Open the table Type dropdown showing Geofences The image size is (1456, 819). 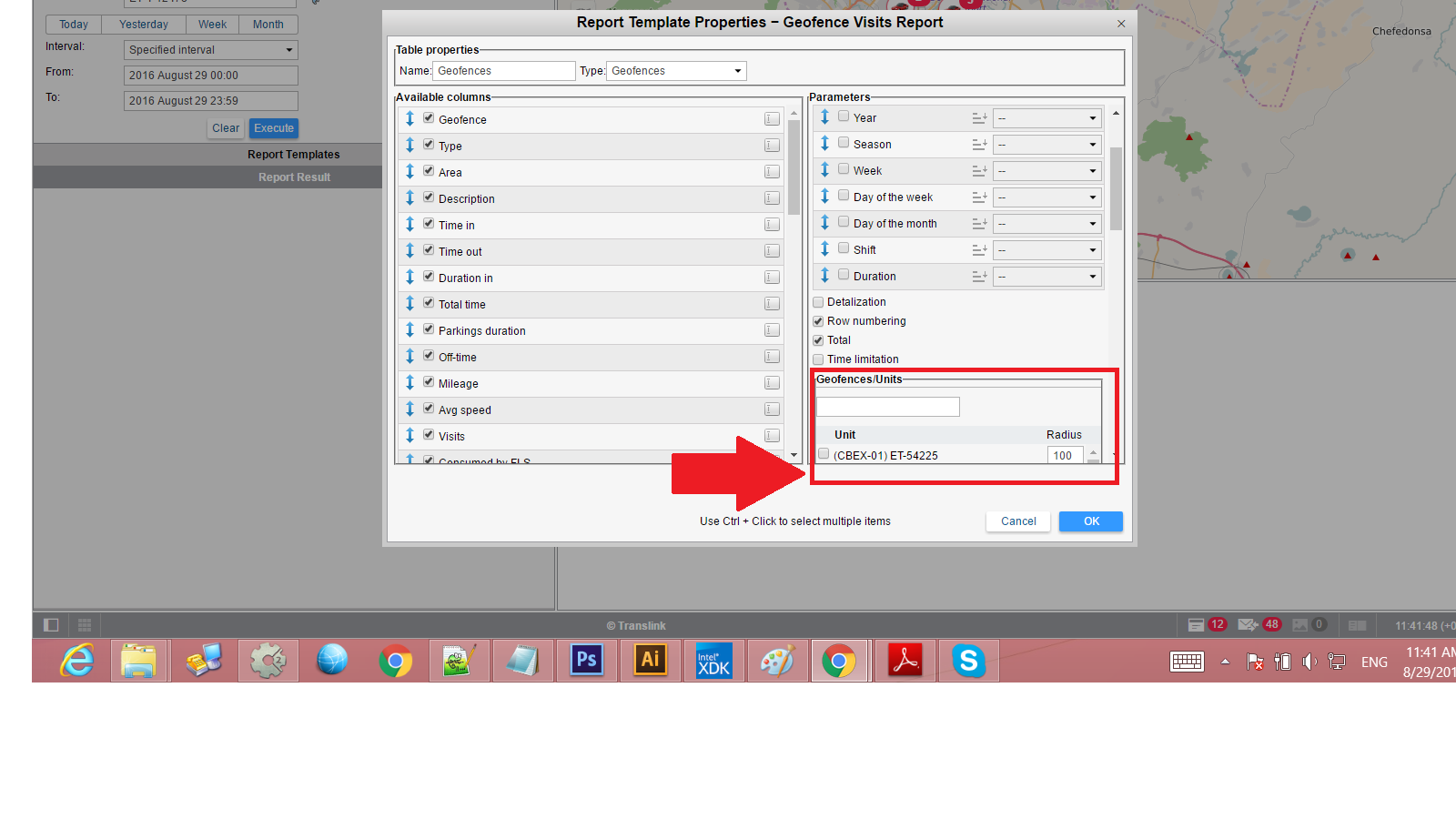point(676,71)
